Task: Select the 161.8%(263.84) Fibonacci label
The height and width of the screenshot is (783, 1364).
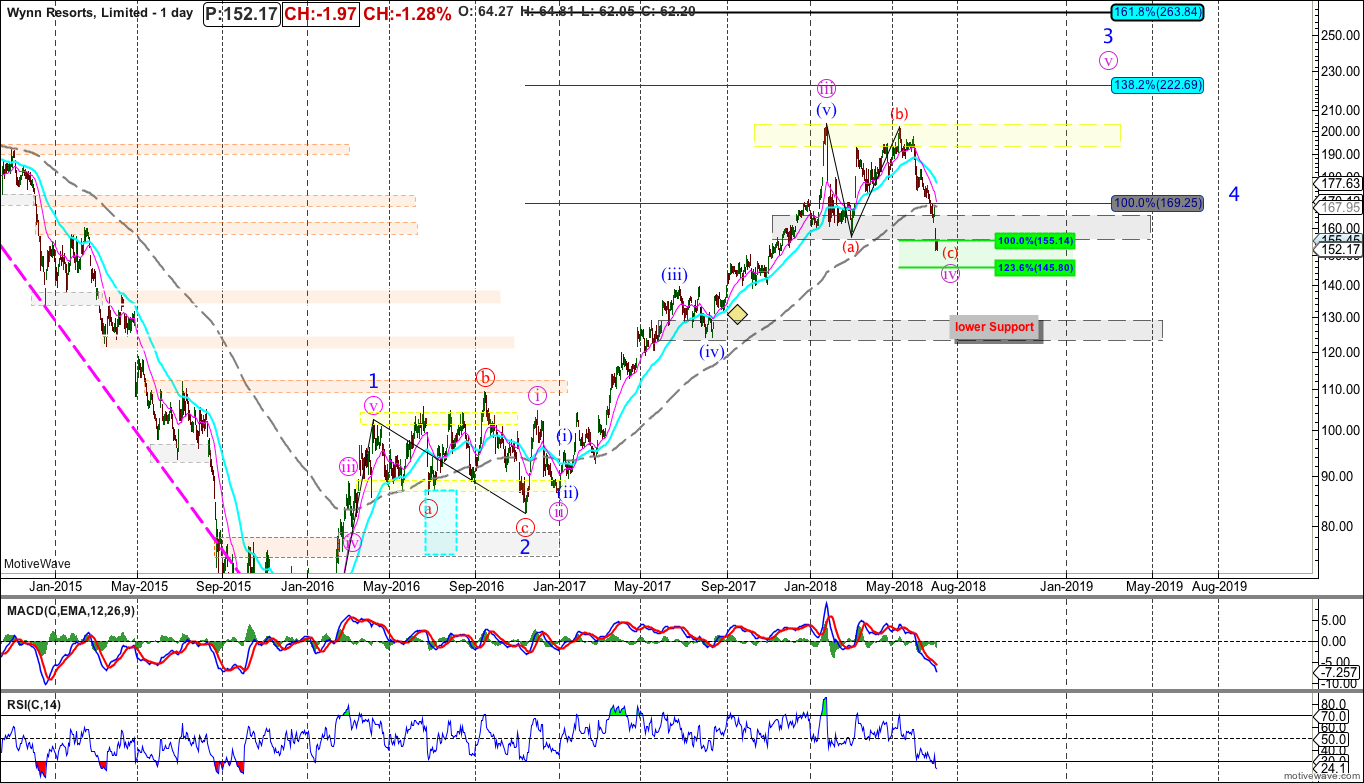Action: pyautogui.click(x=1157, y=12)
